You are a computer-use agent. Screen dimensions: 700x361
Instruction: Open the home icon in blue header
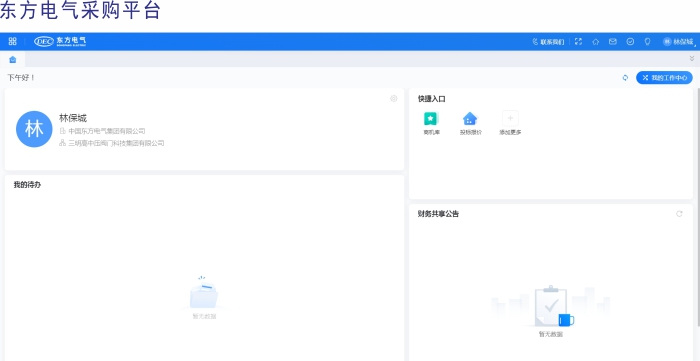tap(596, 41)
